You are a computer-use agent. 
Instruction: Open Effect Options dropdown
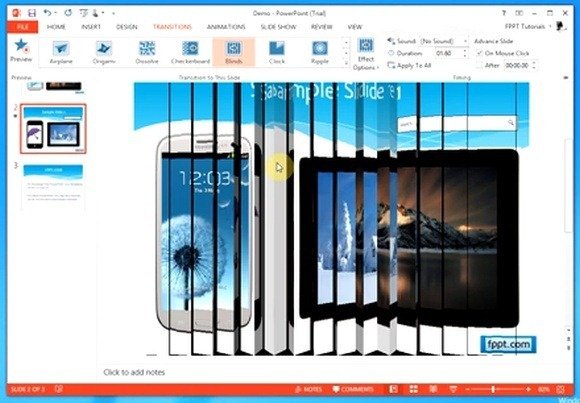366,54
